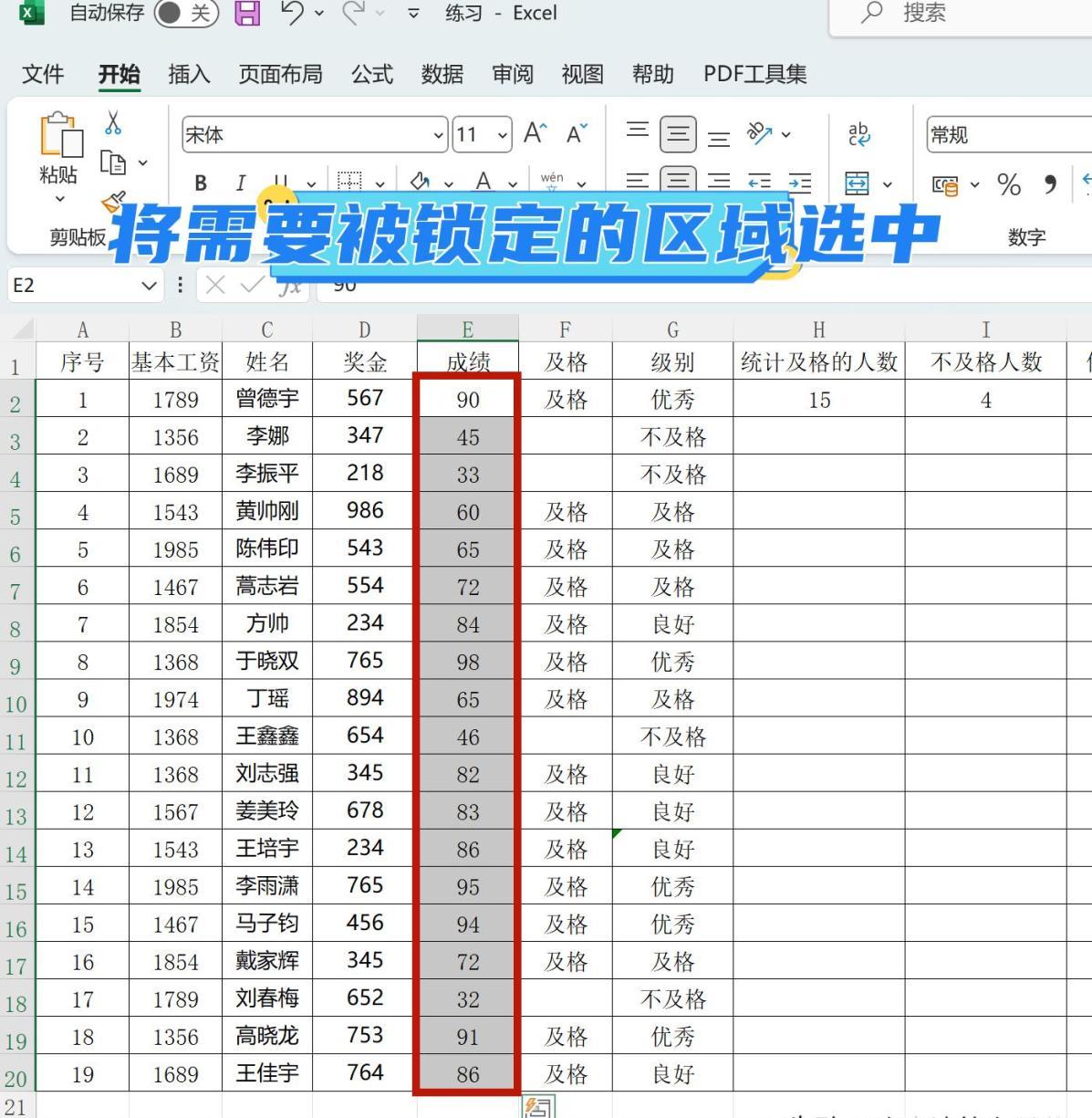Switch to the PDF工具集 tab

[754, 74]
